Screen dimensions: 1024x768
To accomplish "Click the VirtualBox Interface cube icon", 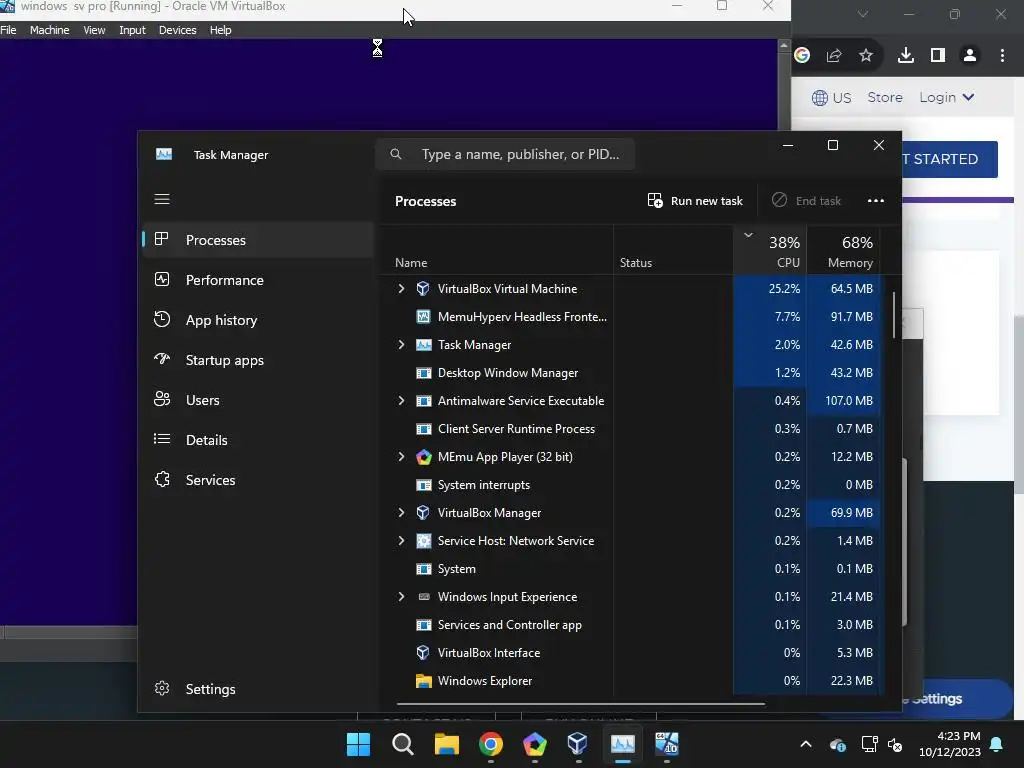I will [x=423, y=652].
